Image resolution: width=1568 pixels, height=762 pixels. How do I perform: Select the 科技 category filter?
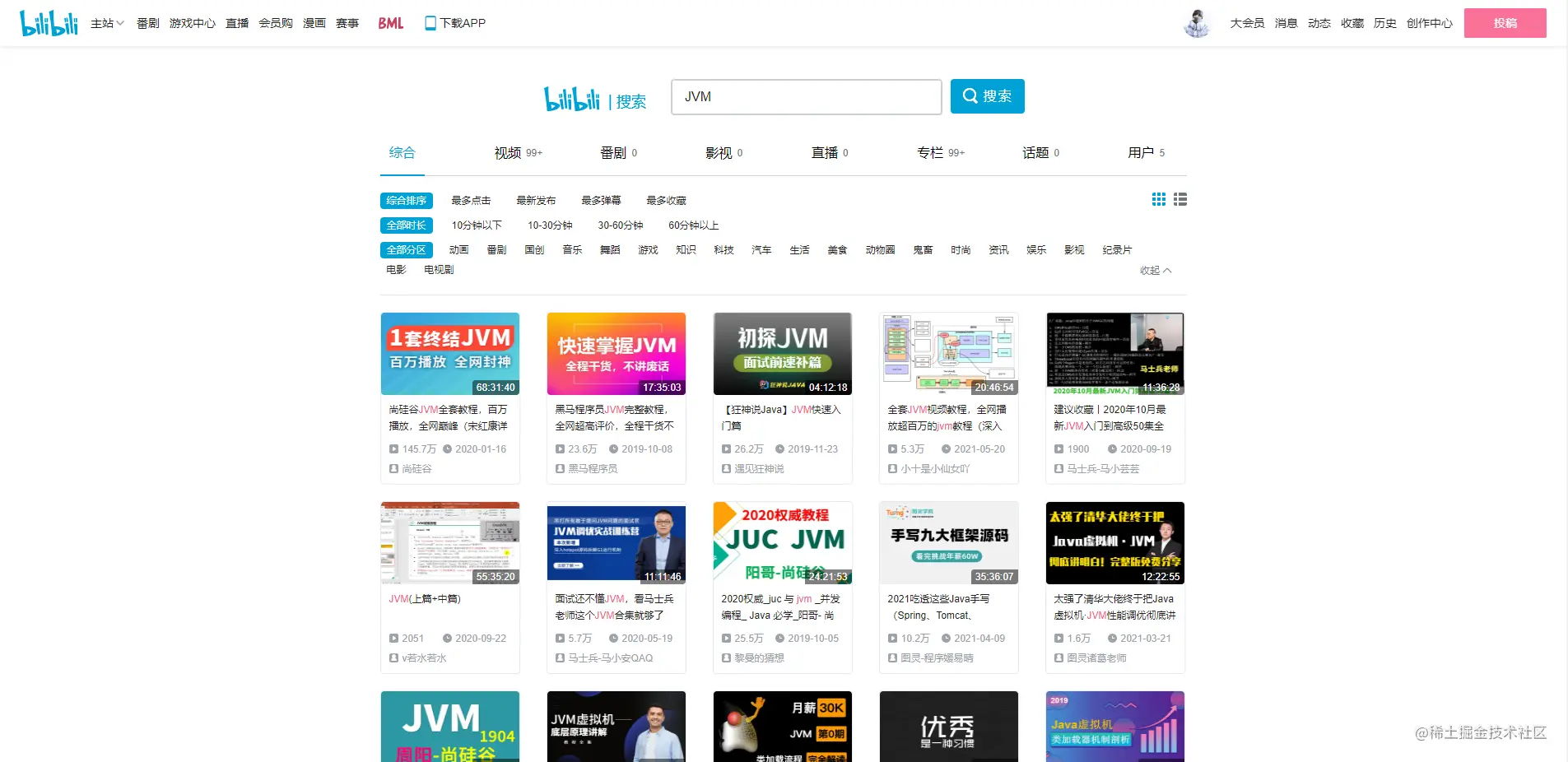click(724, 250)
